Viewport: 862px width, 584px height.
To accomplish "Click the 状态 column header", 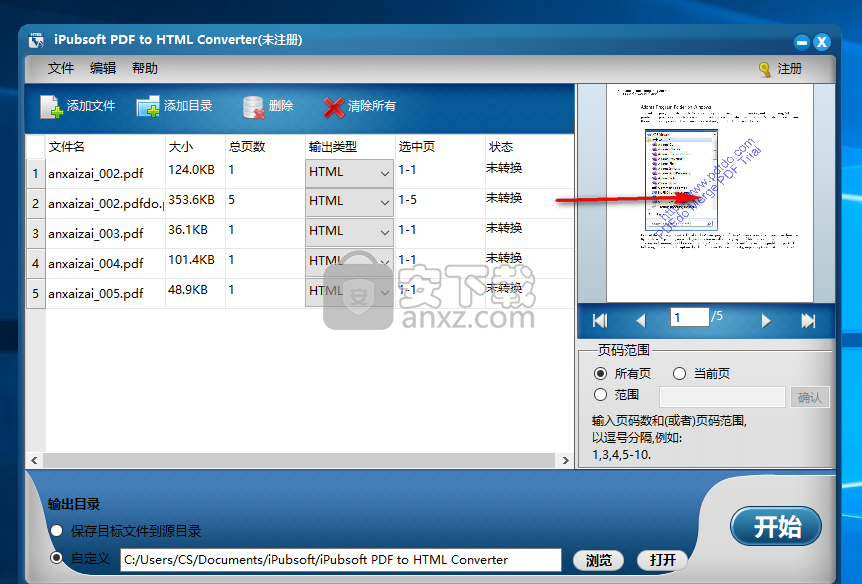I will (x=501, y=147).
